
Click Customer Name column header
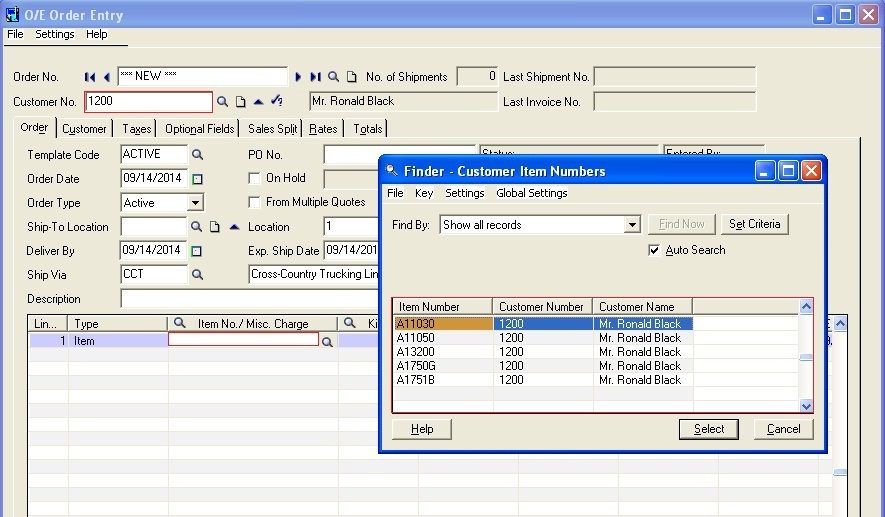pos(642,306)
